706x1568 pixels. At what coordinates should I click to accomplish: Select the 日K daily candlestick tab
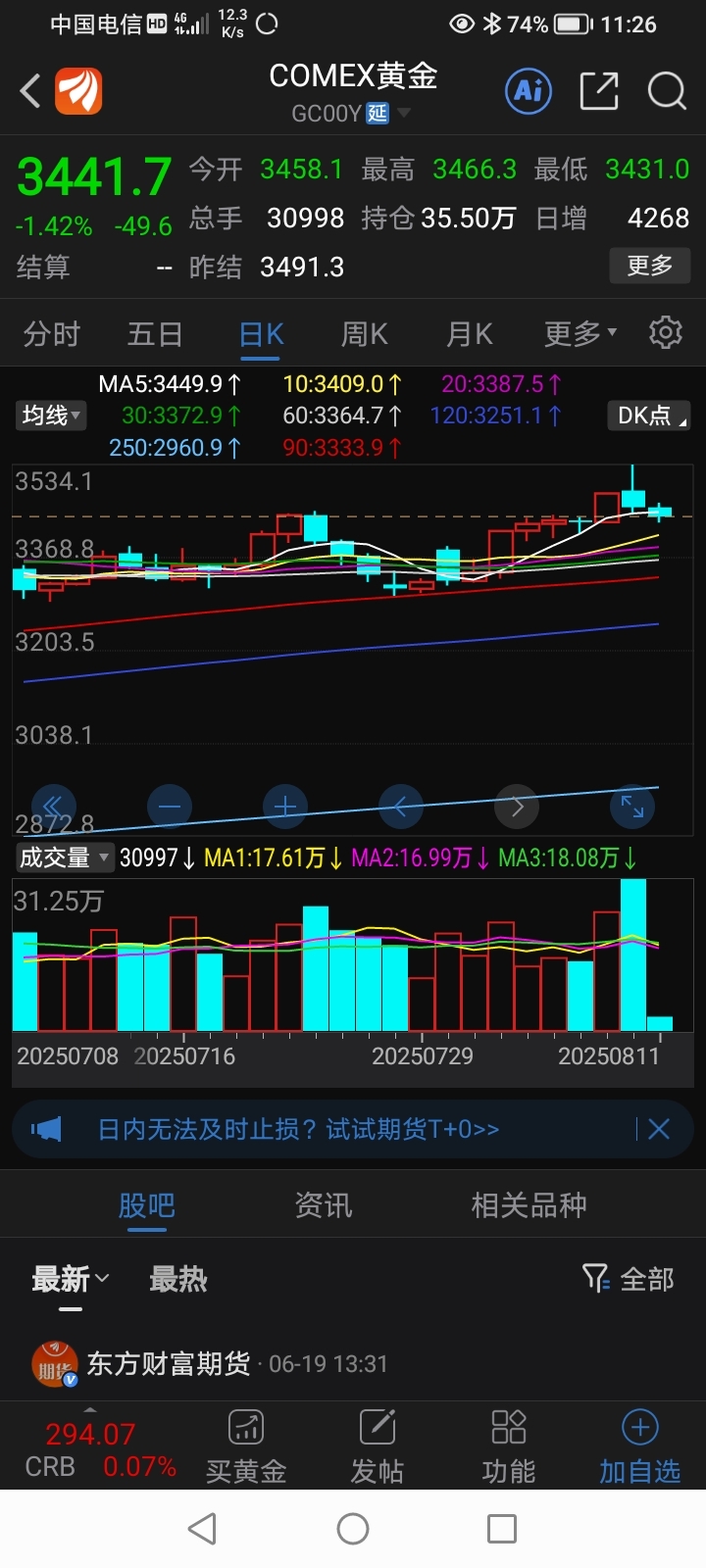pos(261,334)
